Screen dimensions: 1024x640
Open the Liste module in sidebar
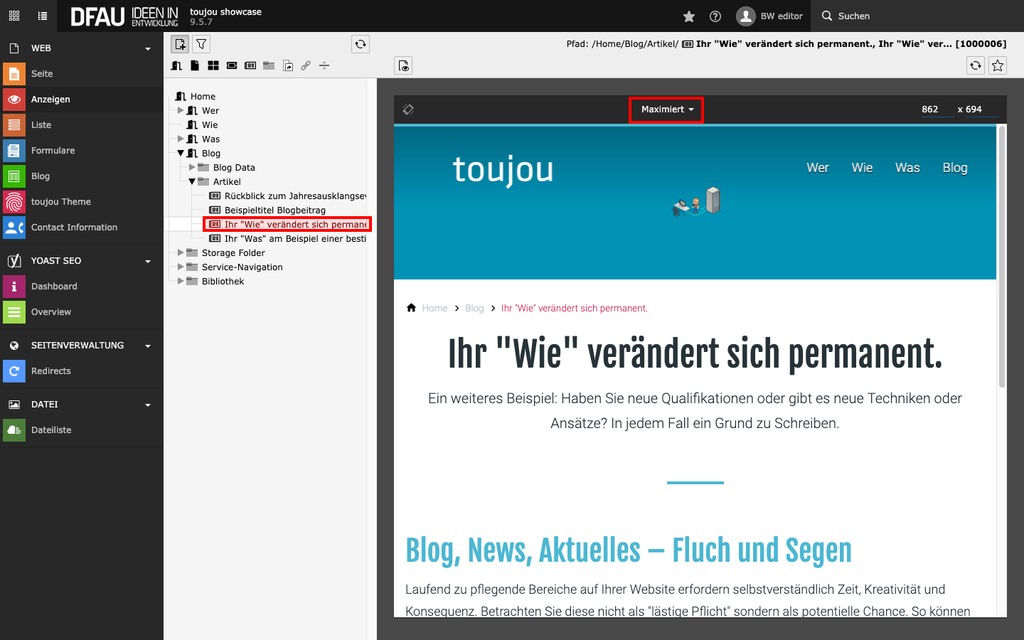click(x=41, y=125)
